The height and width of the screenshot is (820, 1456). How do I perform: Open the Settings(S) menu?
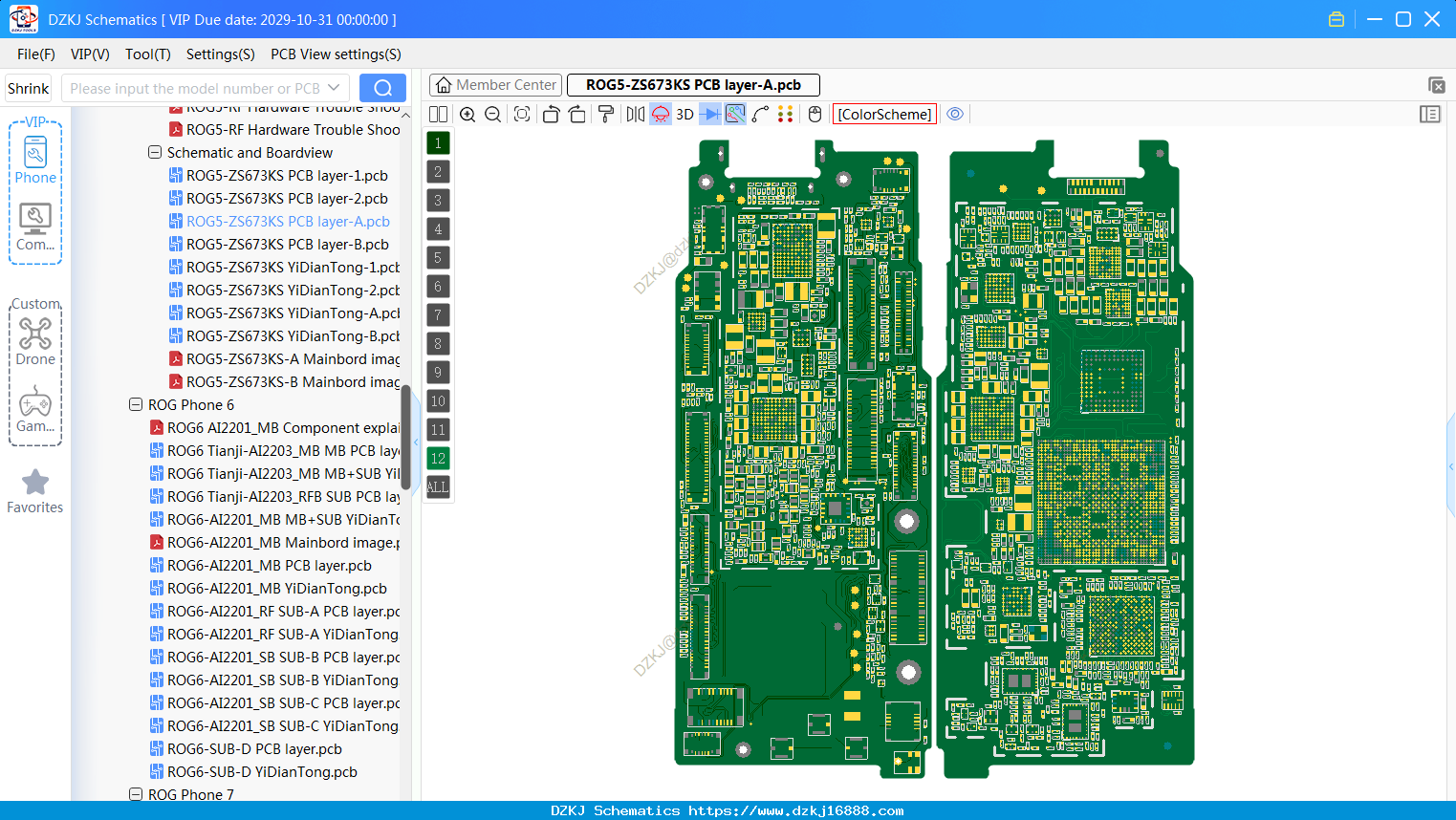click(221, 54)
